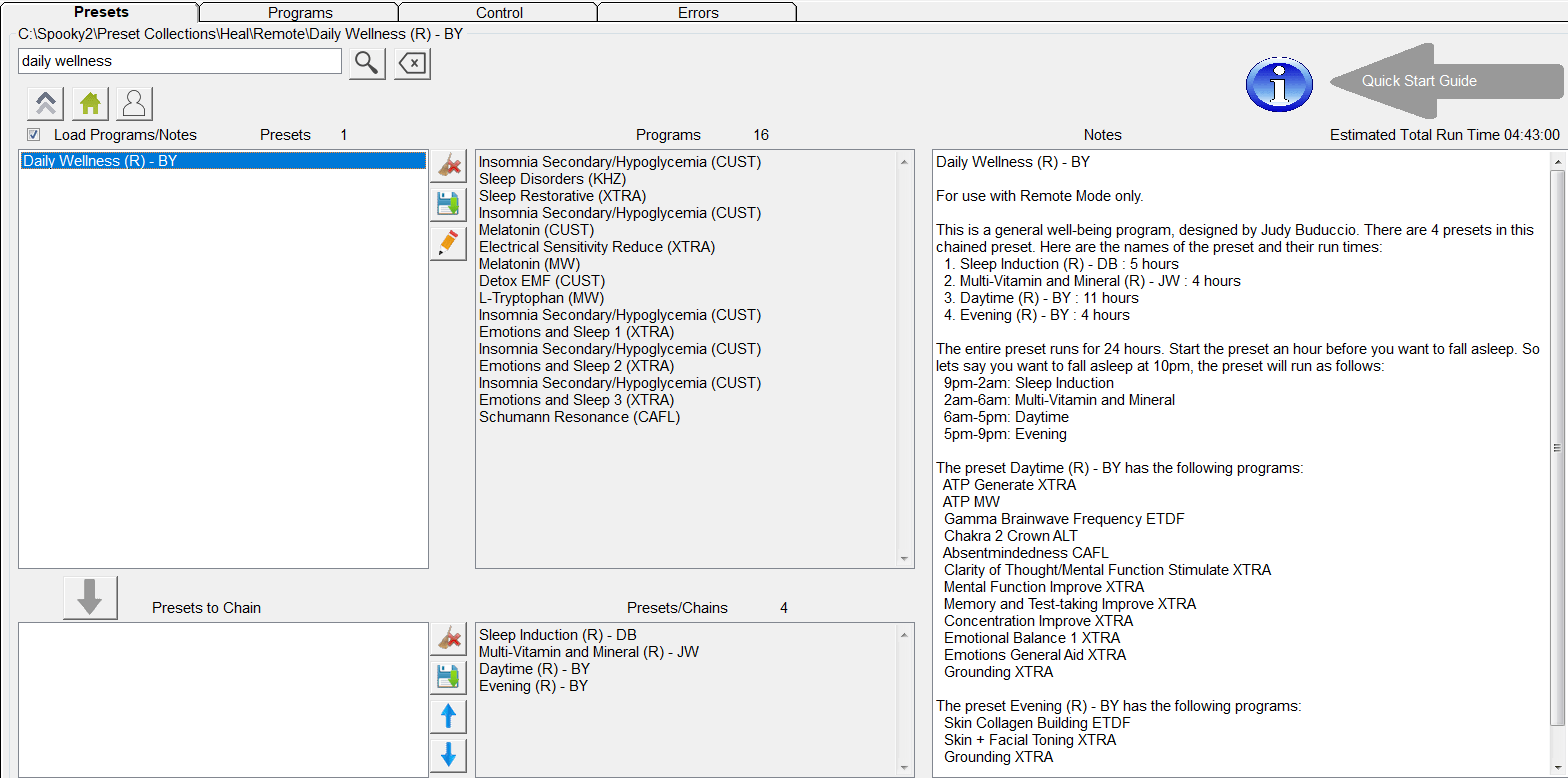Select Evening (R) - BY chain entry

pyautogui.click(x=533, y=686)
